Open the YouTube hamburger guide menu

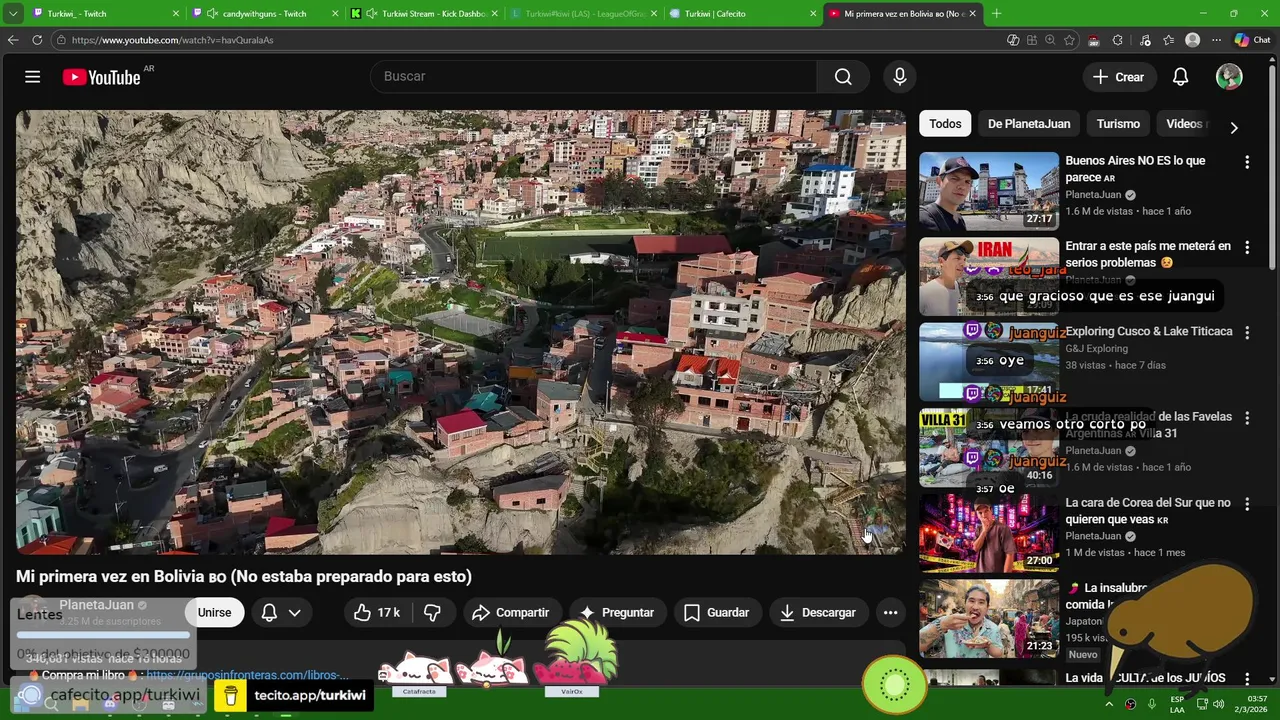pyautogui.click(x=32, y=77)
